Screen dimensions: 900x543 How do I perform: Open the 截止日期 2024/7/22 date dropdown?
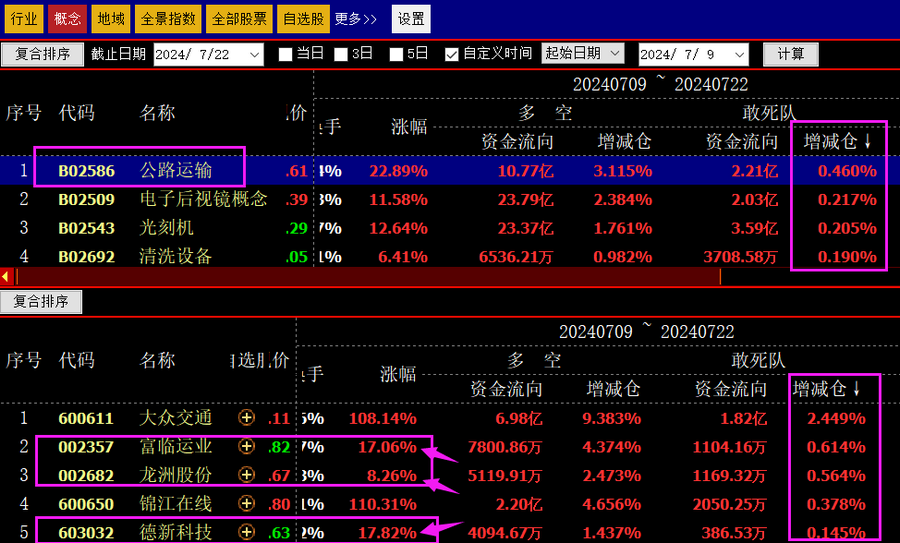pos(254,54)
